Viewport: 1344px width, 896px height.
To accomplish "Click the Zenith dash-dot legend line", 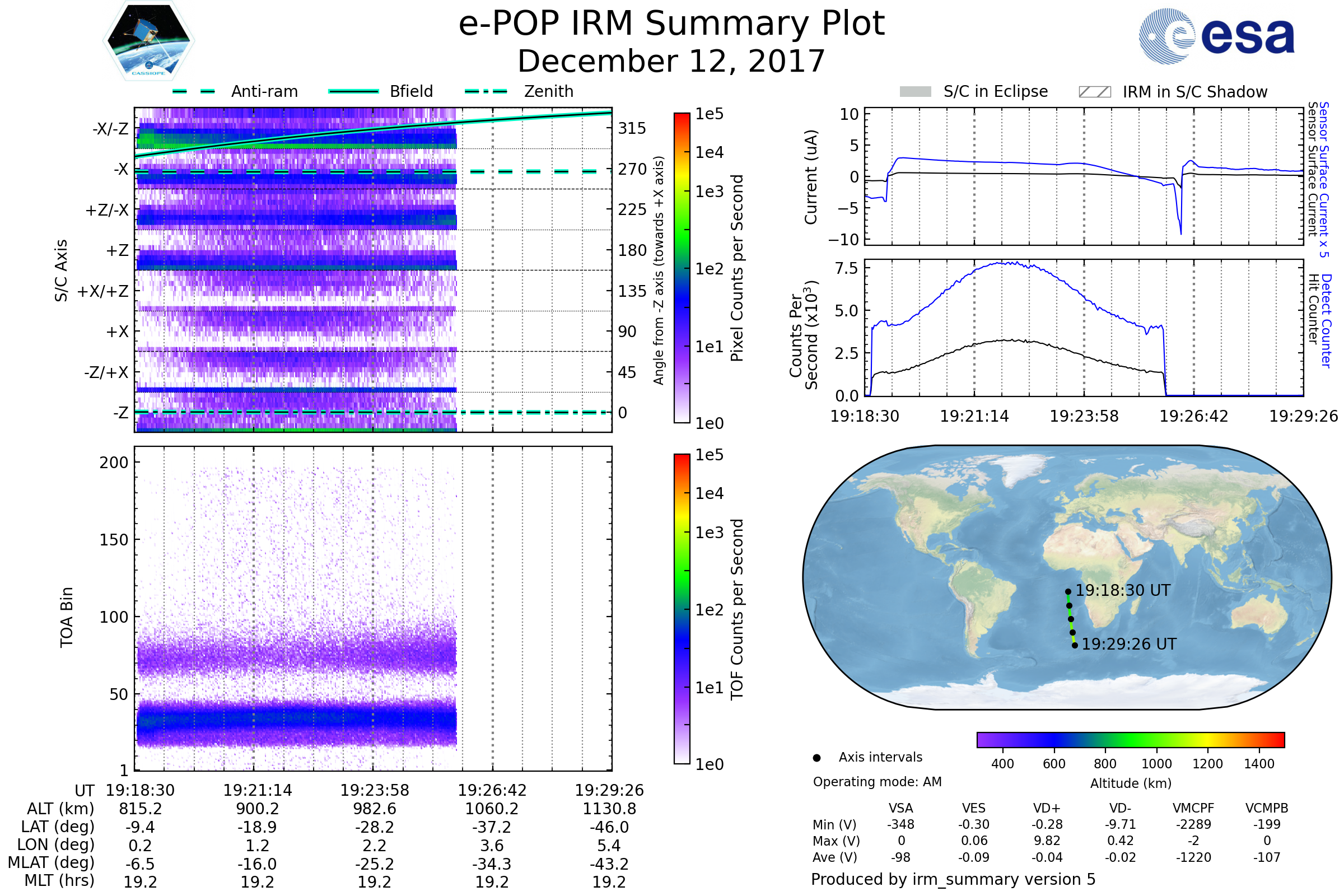I will pos(486,91).
